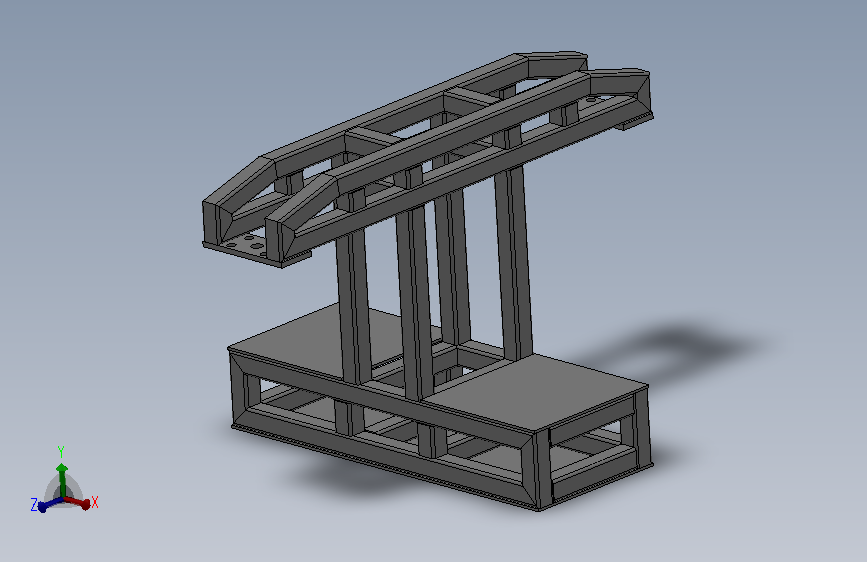867x562 pixels.
Task: Click the blue Z axis of the orientation triad
Action: click(50, 504)
